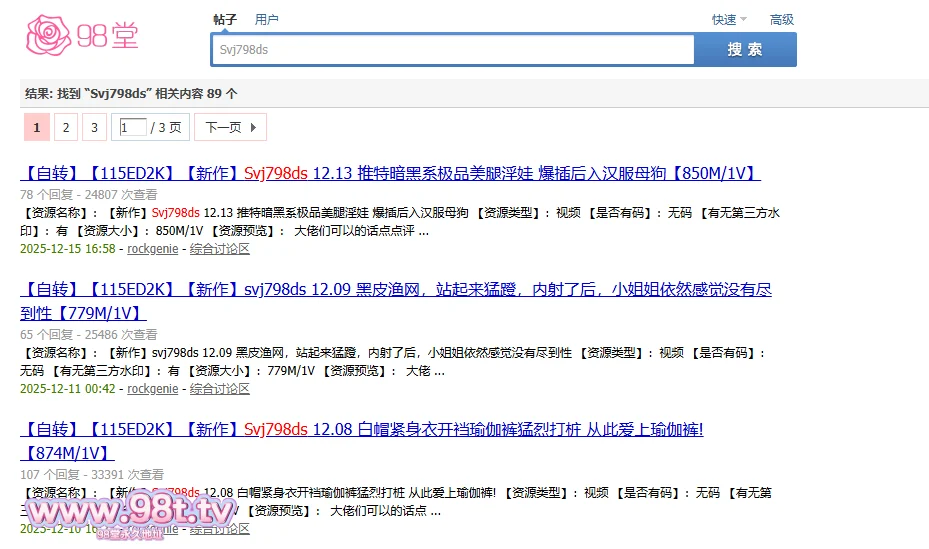Open 综合讨论区 link in the third result

(220, 529)
